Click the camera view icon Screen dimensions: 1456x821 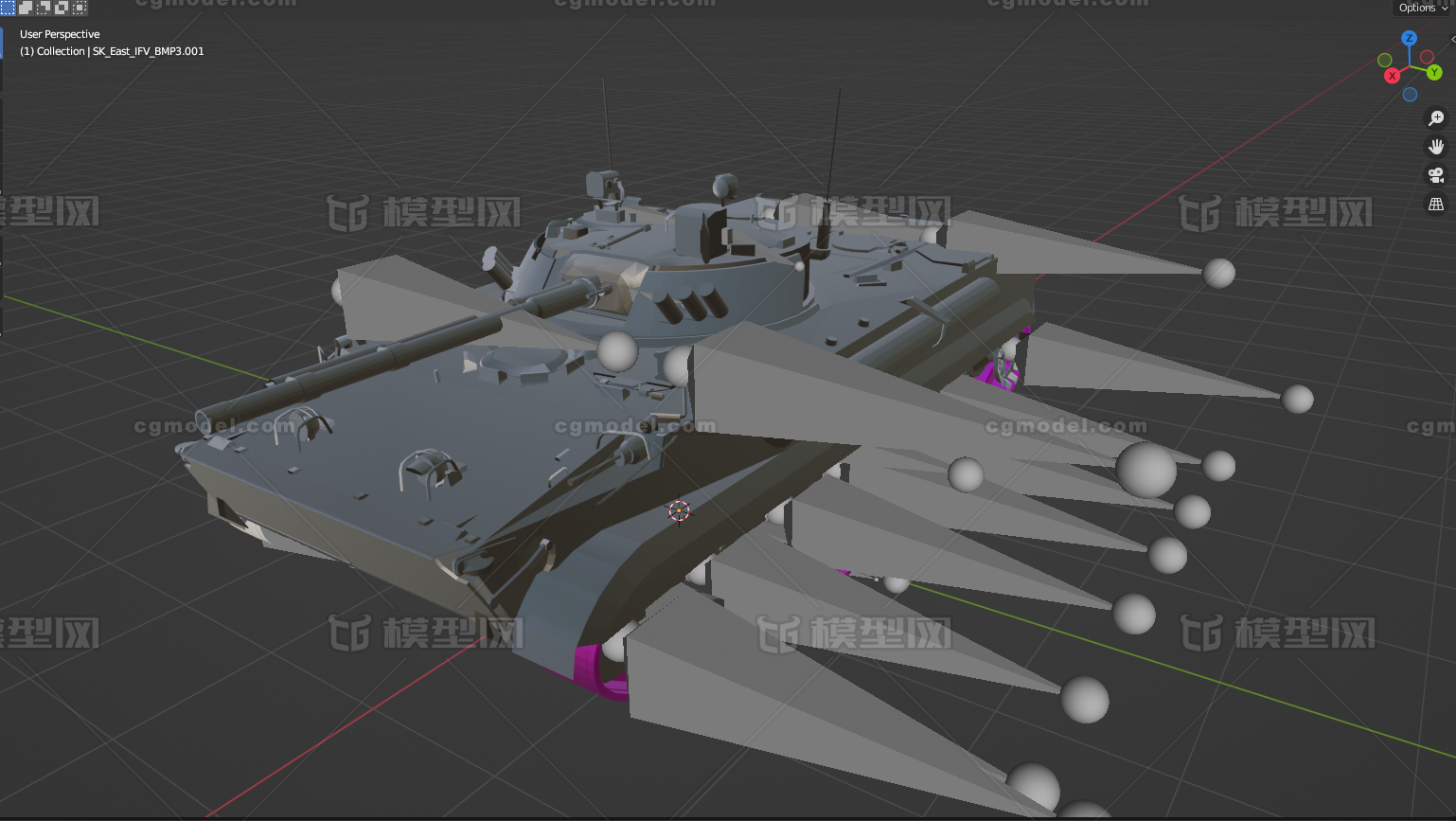[x=1436, y=175]
